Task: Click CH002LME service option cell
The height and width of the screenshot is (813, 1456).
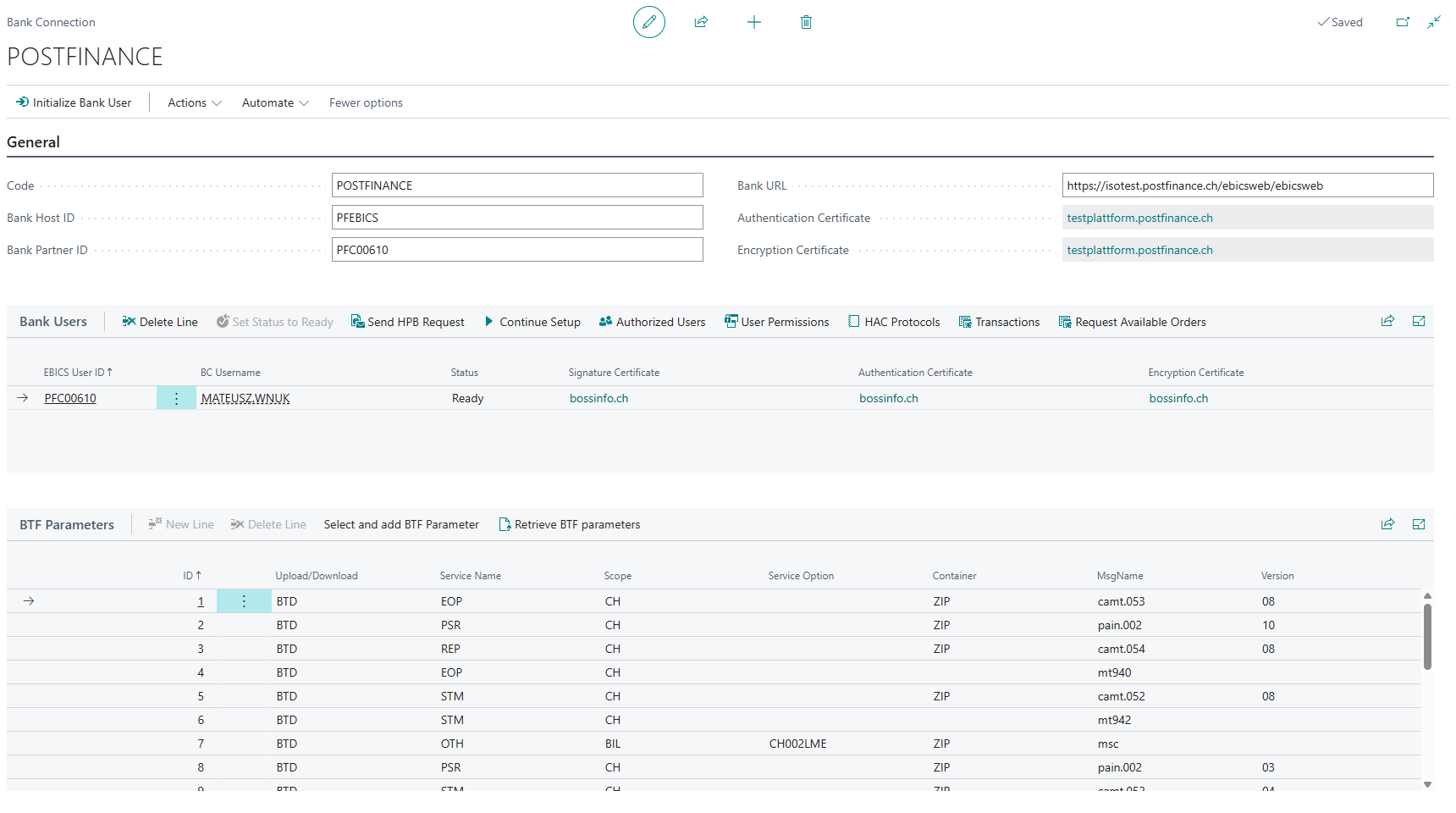Action: click(x=798, y=744)
